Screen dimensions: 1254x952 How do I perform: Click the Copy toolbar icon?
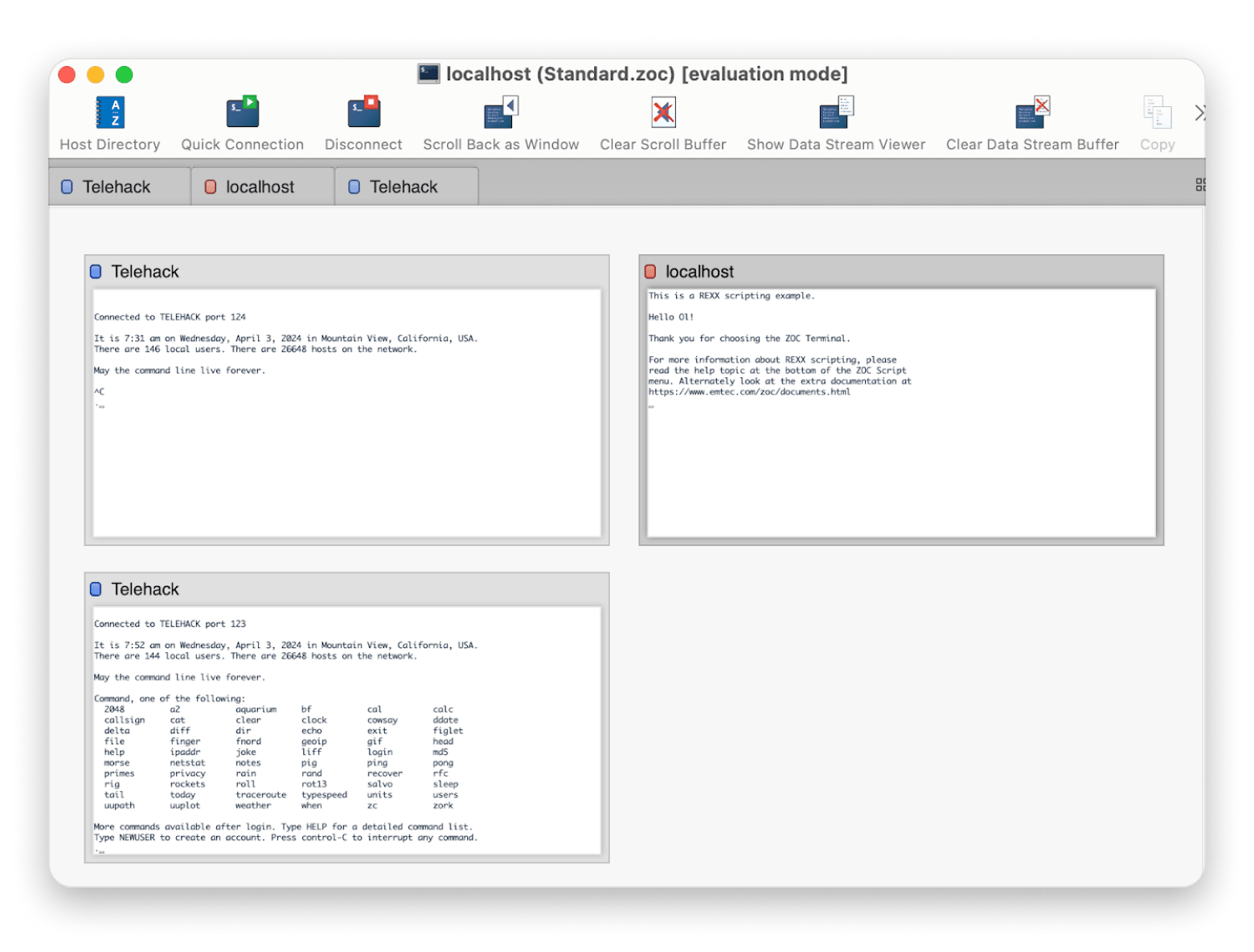1157,113
